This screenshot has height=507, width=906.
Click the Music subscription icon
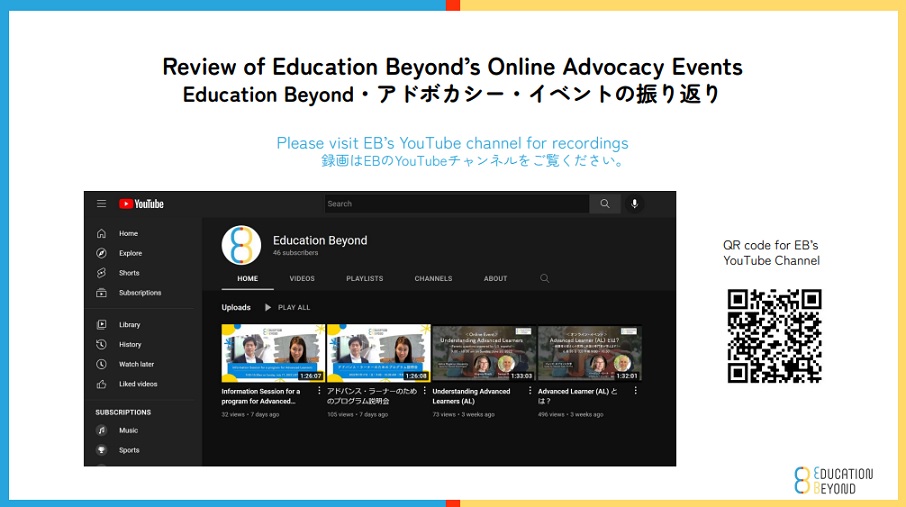(101, 431)
